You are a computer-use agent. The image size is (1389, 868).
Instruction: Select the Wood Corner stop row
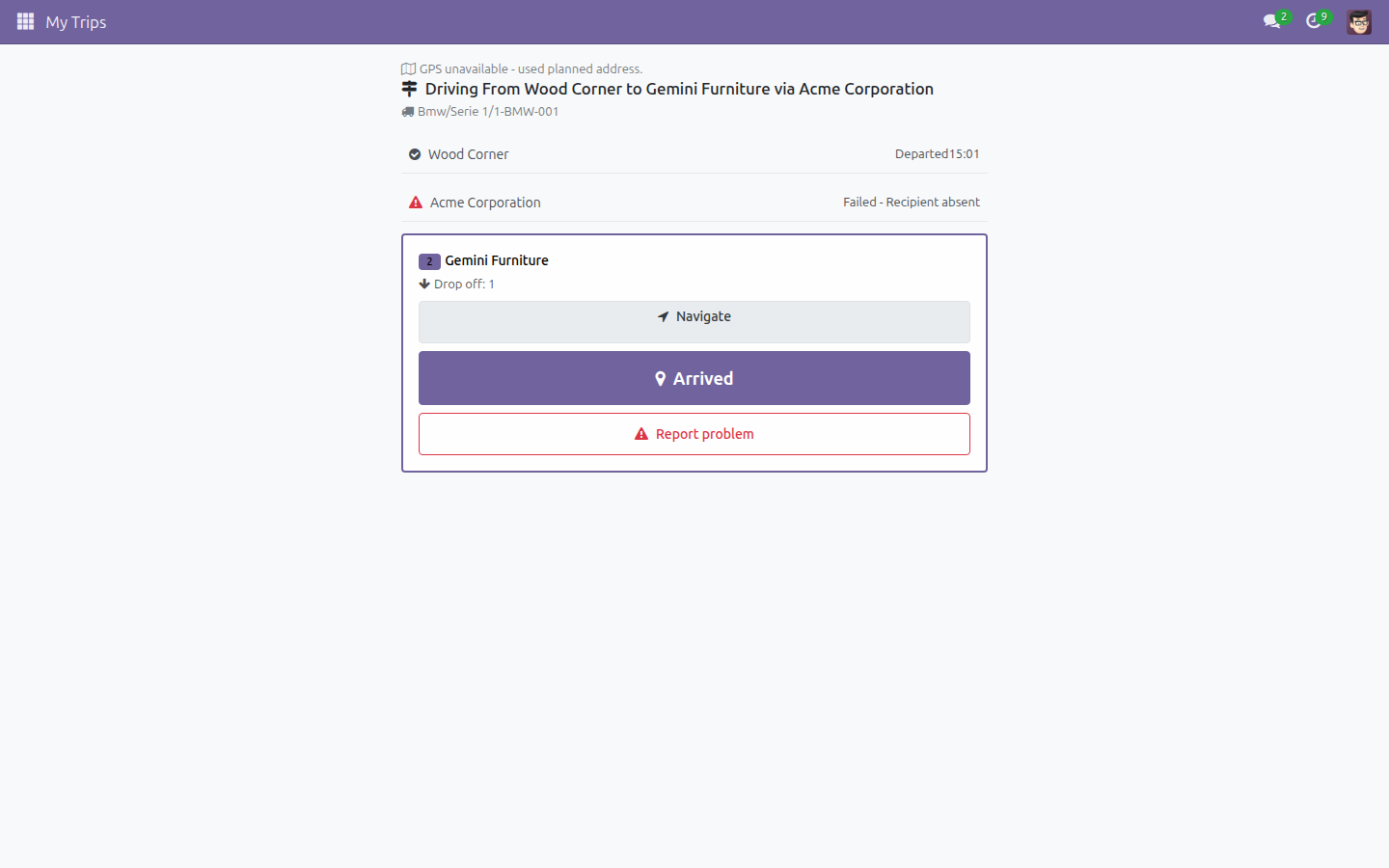point(694,154)
